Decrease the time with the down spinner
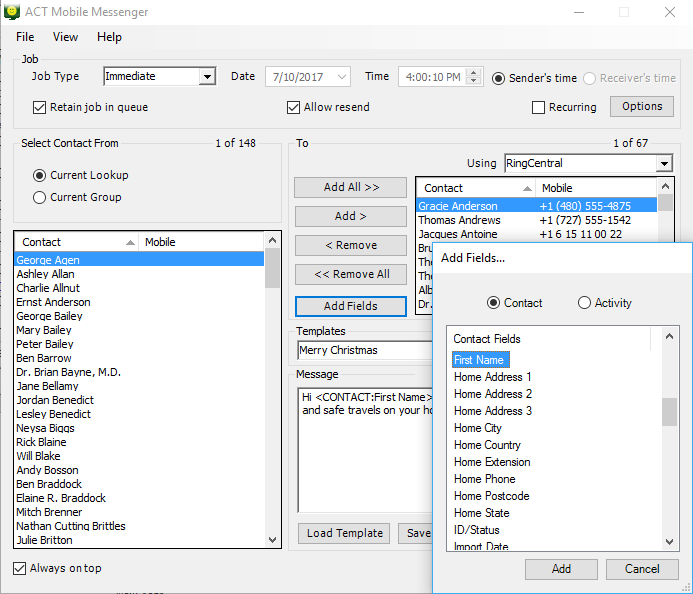The image size is (693, 594). coord(473,81)
